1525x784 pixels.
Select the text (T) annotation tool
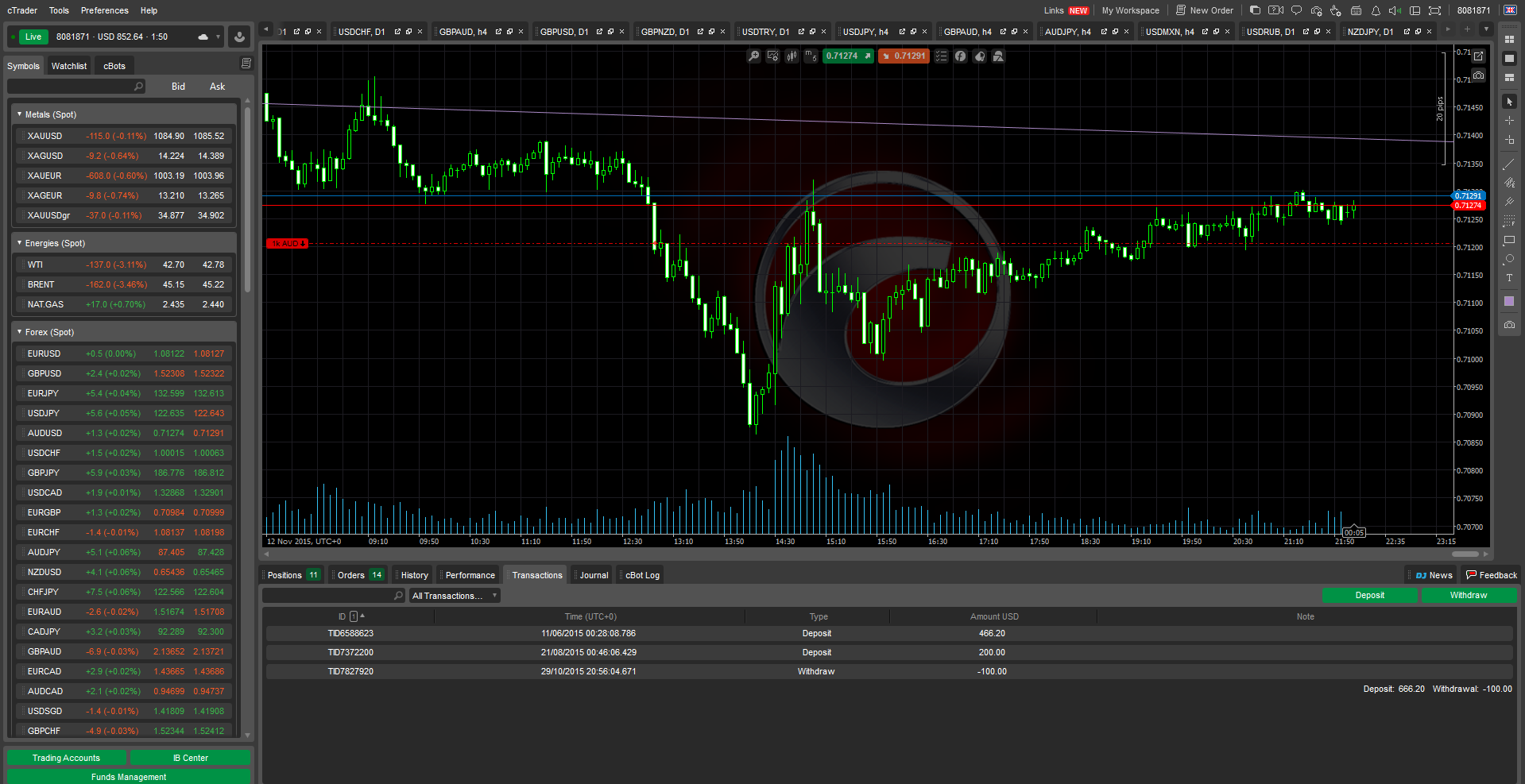tap(1509, 278)
